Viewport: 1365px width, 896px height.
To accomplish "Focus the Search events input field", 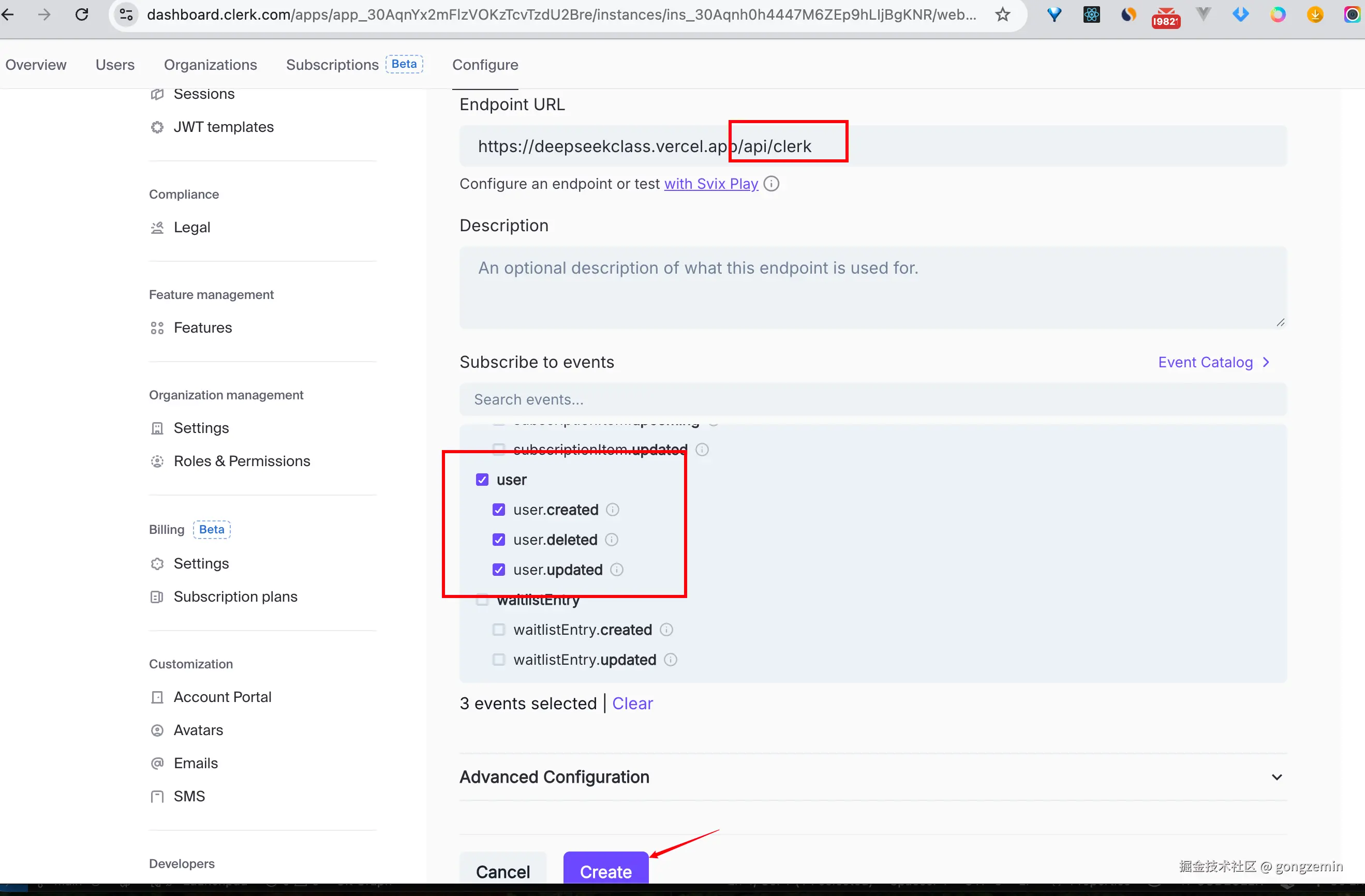I will [x=872, y=399].
